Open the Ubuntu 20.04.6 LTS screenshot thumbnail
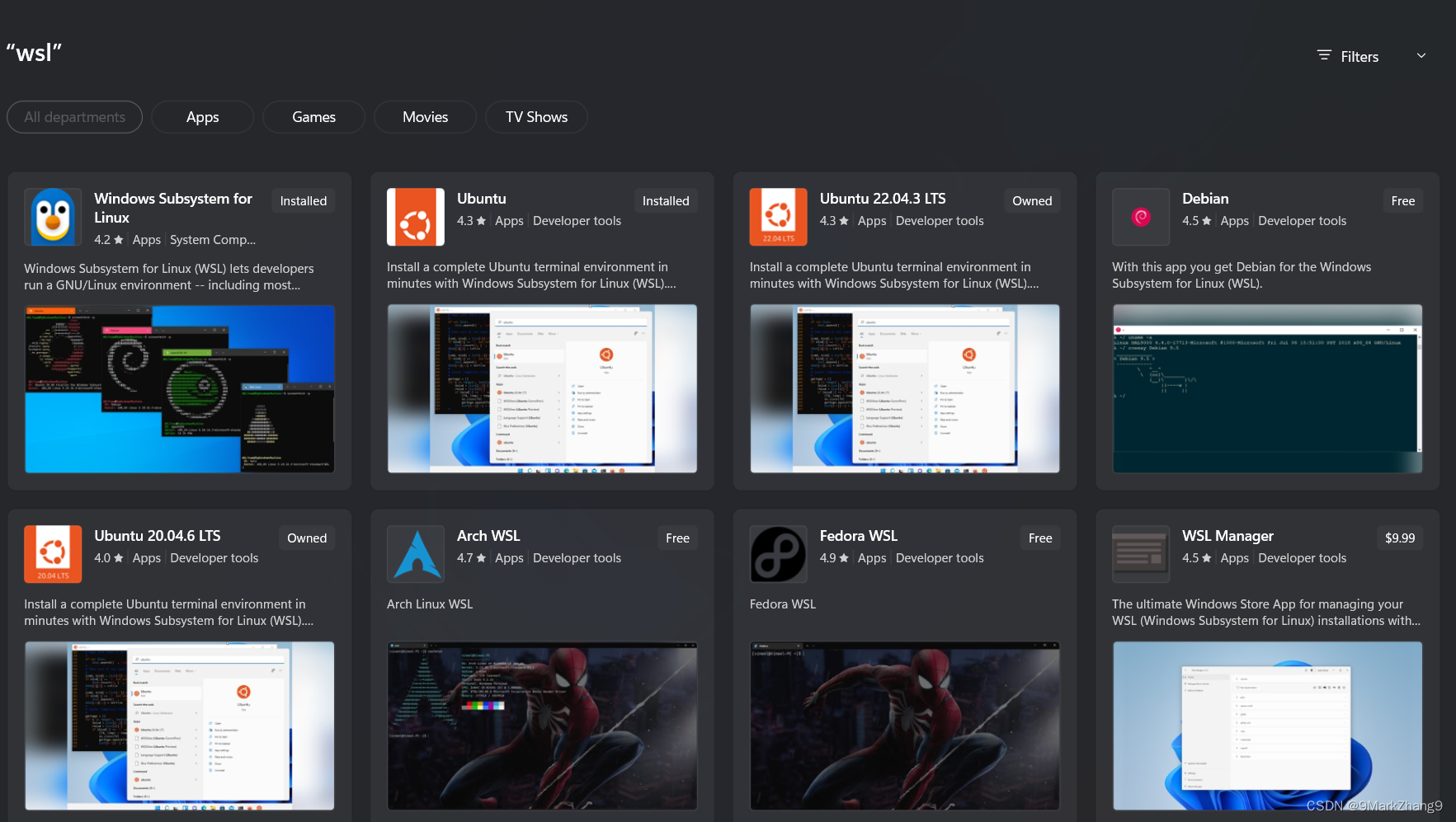 click(180, 726)
